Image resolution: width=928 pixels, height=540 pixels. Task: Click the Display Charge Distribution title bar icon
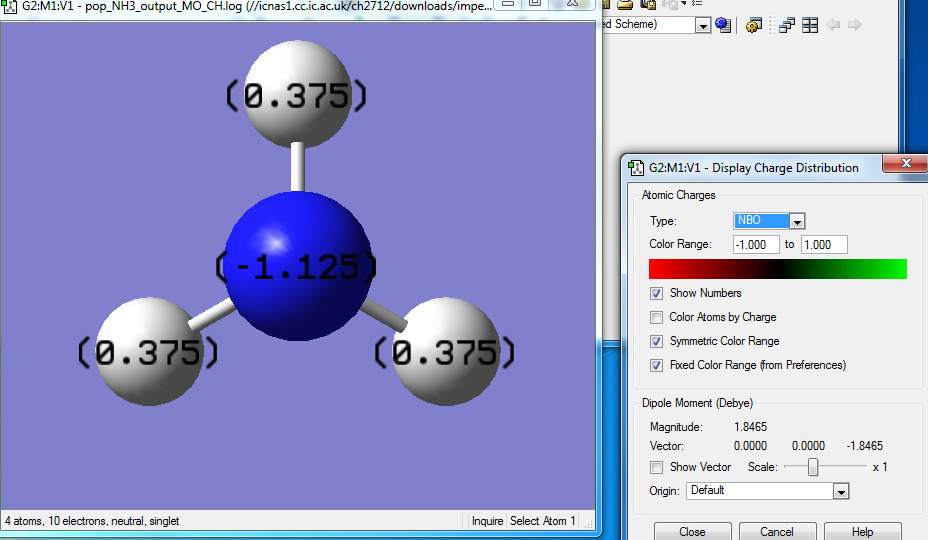tap(636, 167)
